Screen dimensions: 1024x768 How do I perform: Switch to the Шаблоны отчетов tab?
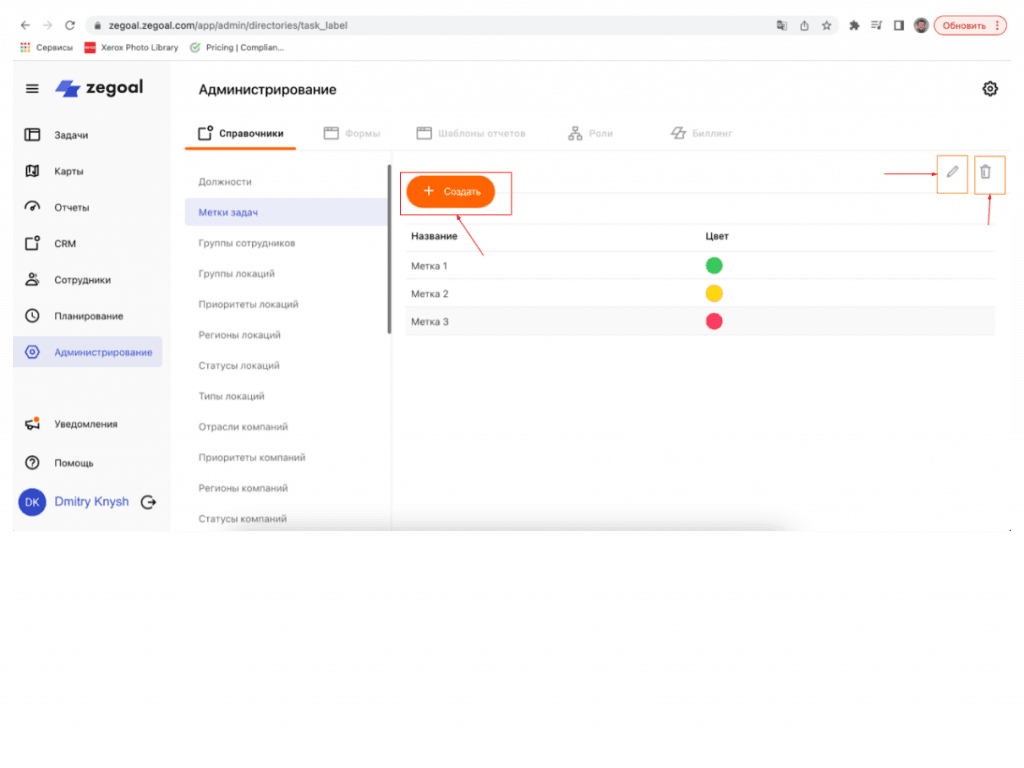(x=470, y=133)
